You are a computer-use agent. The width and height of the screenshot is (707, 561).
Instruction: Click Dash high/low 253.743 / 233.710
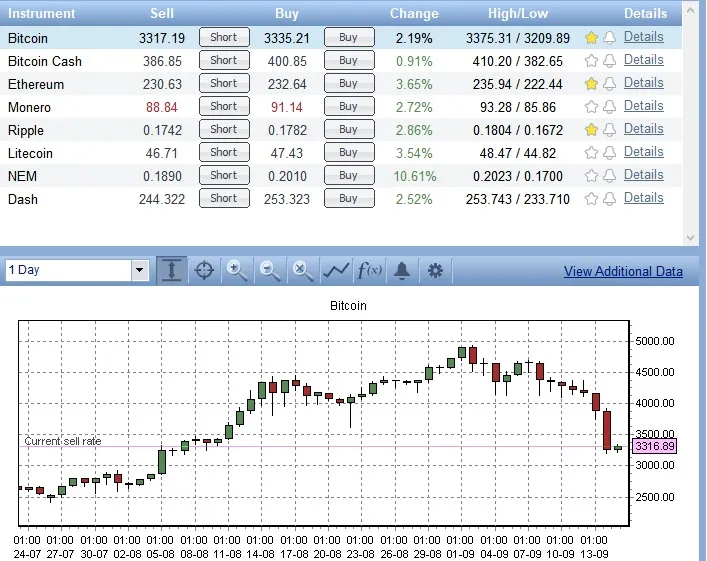click(x=518, y=199)
